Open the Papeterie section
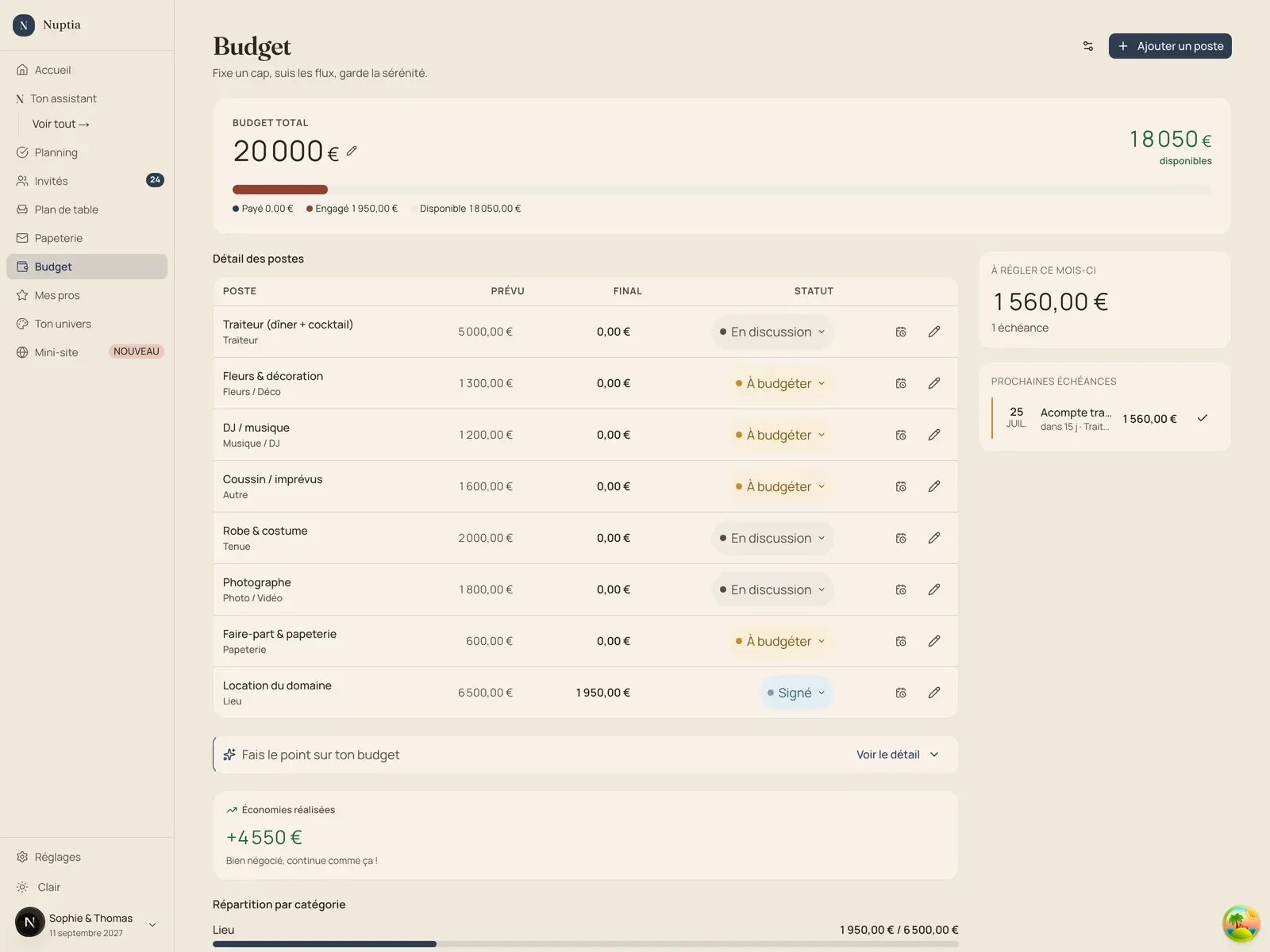 pos(87,238)
